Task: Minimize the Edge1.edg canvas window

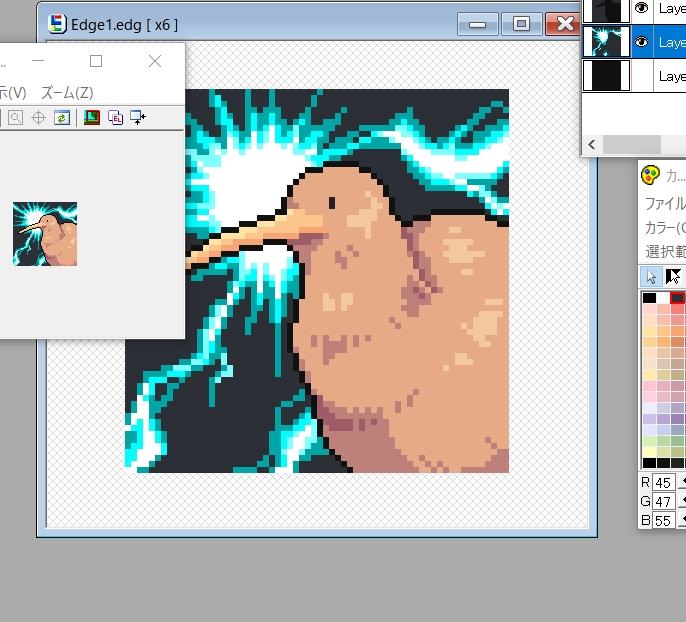Action: [477, 24]
